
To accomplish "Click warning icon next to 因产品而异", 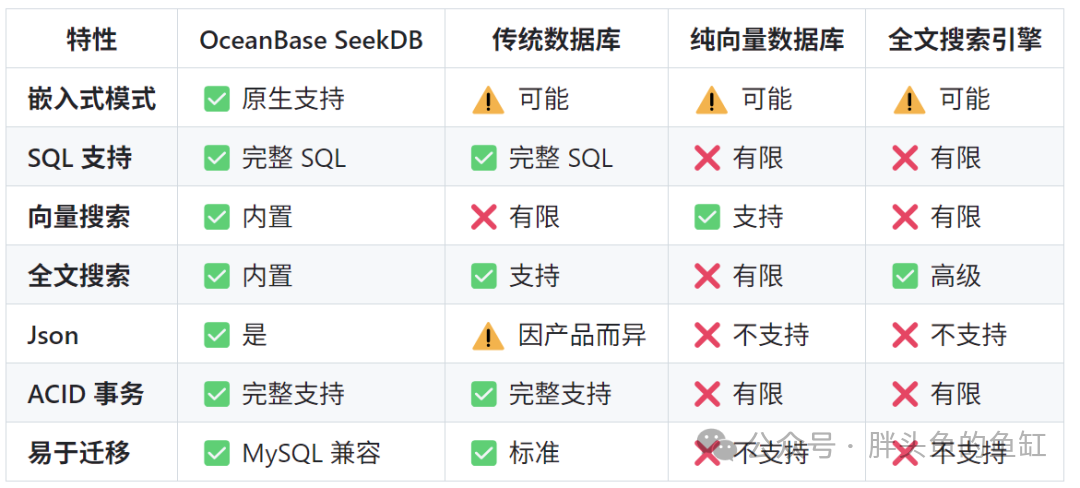I will (x=488, y=337).
